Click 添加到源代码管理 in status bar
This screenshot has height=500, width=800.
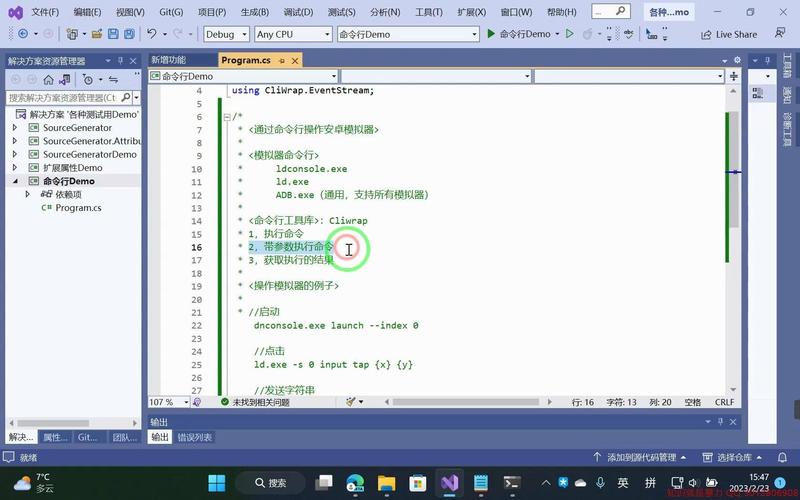click(x=641, y=457)
